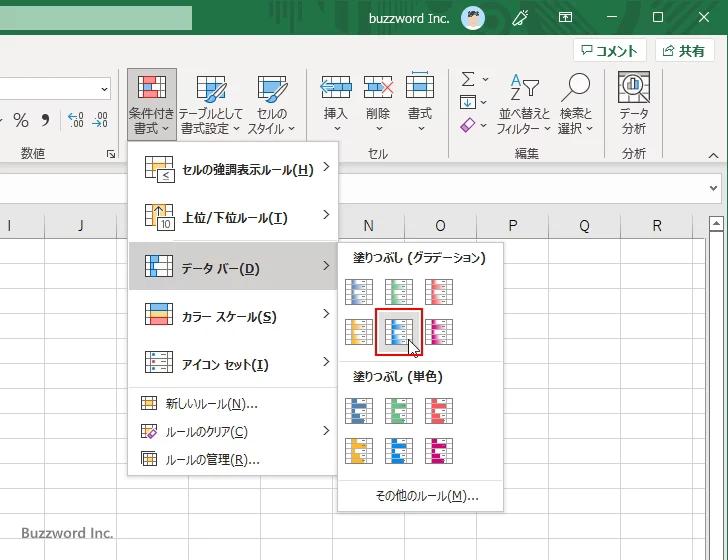Open 検索と選択 (Find & Select)

coord(575,104)
